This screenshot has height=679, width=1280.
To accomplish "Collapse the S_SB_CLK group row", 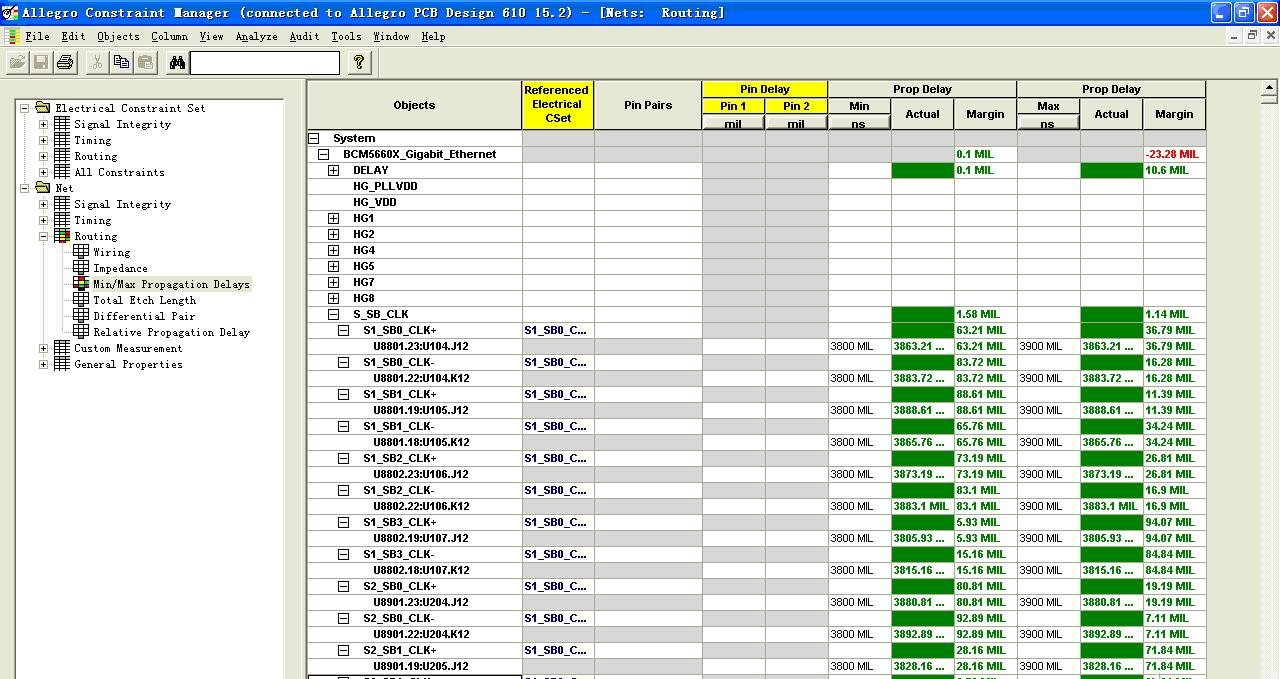I will click(x=334, y=314).
